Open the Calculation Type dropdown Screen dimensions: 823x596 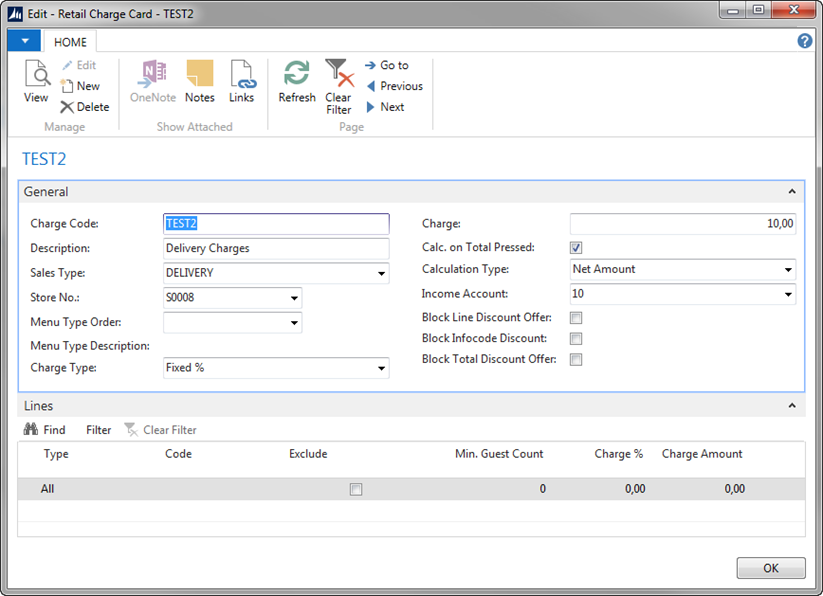coord(788,270)
